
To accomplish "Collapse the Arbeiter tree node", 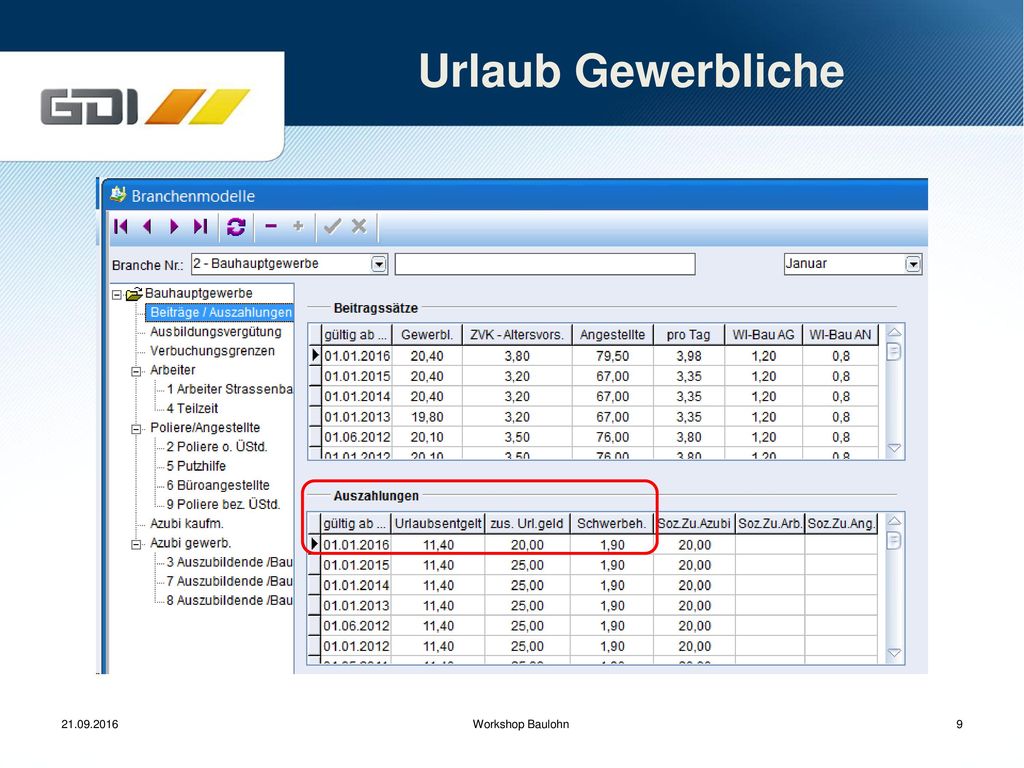I will 136,372.
